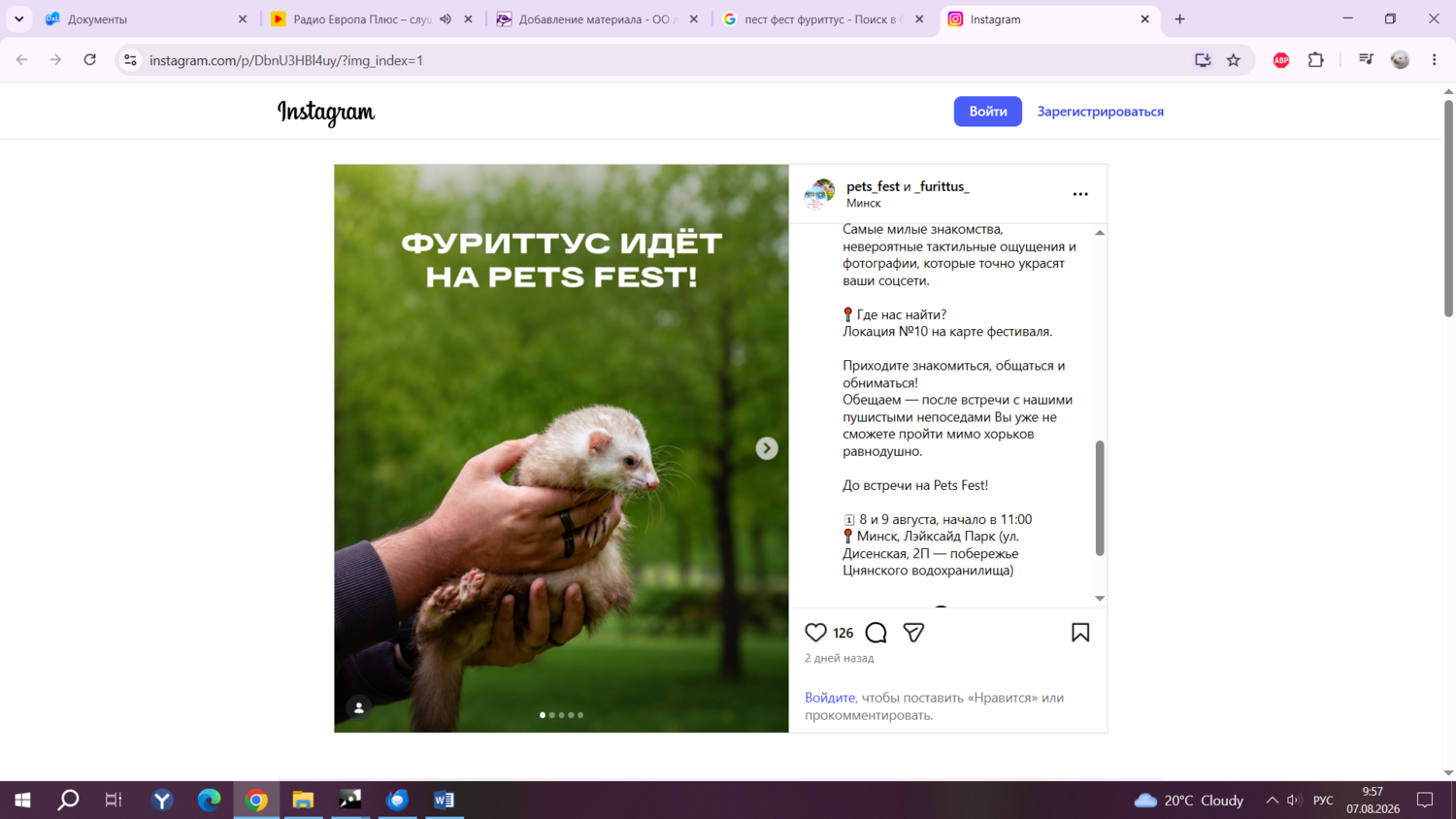View site information icon beside the URL

click(x=130, y=60)
